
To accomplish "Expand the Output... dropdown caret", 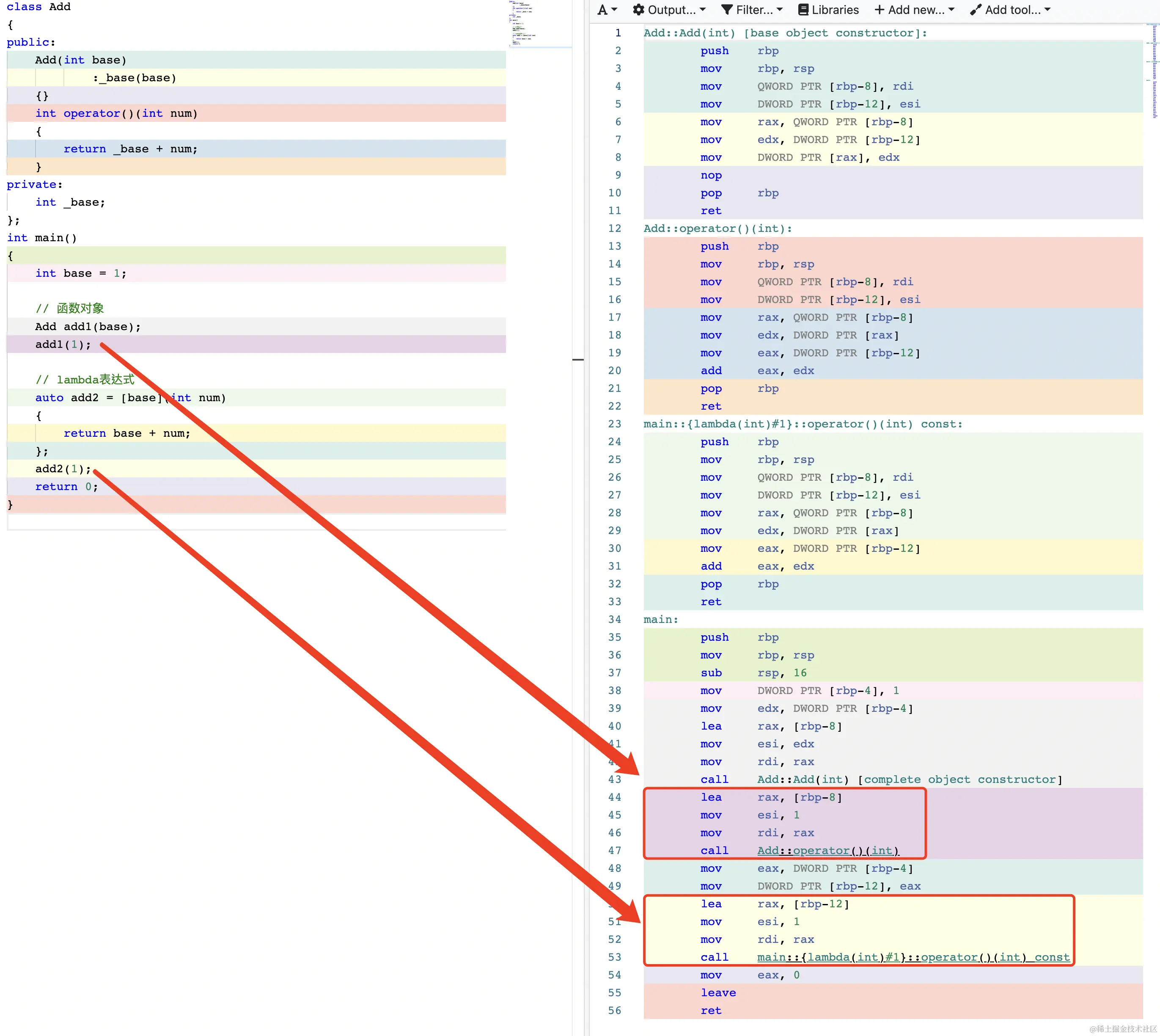I will [x=703, y=10].
